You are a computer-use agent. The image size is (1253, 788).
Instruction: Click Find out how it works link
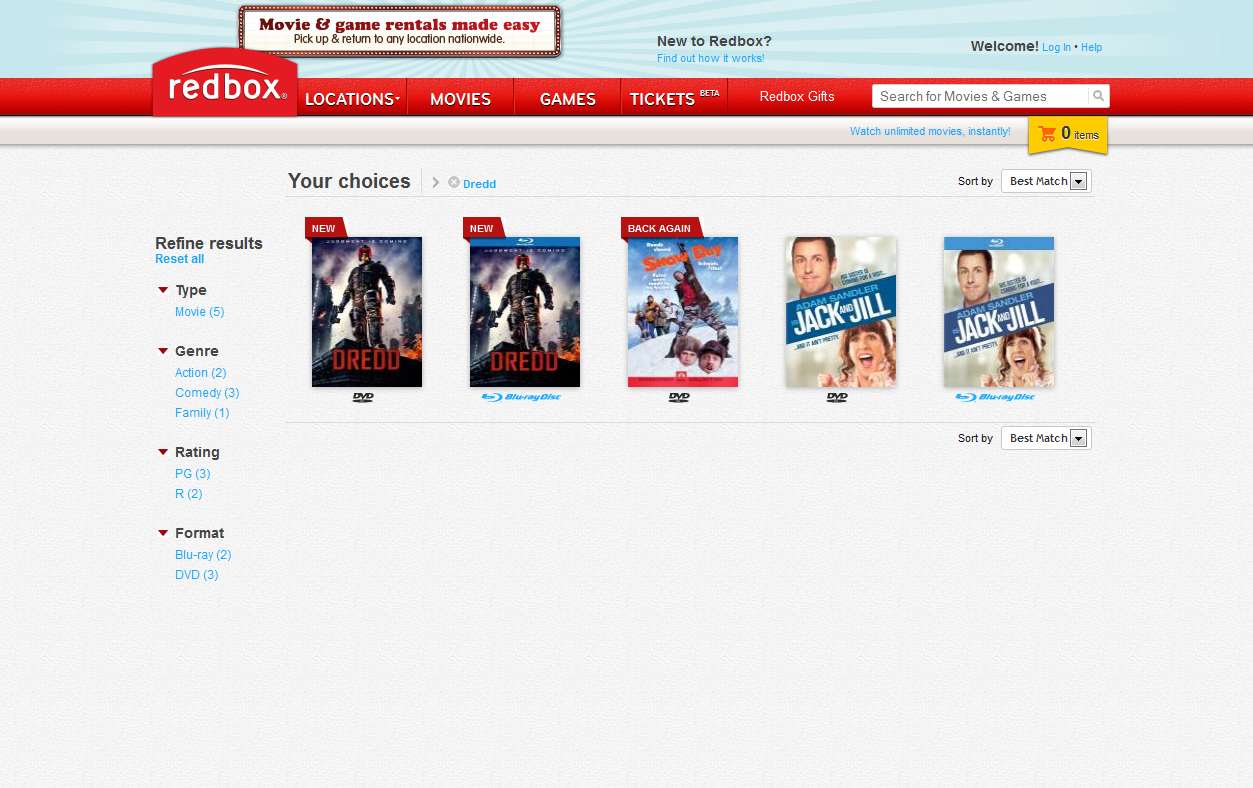710,59
